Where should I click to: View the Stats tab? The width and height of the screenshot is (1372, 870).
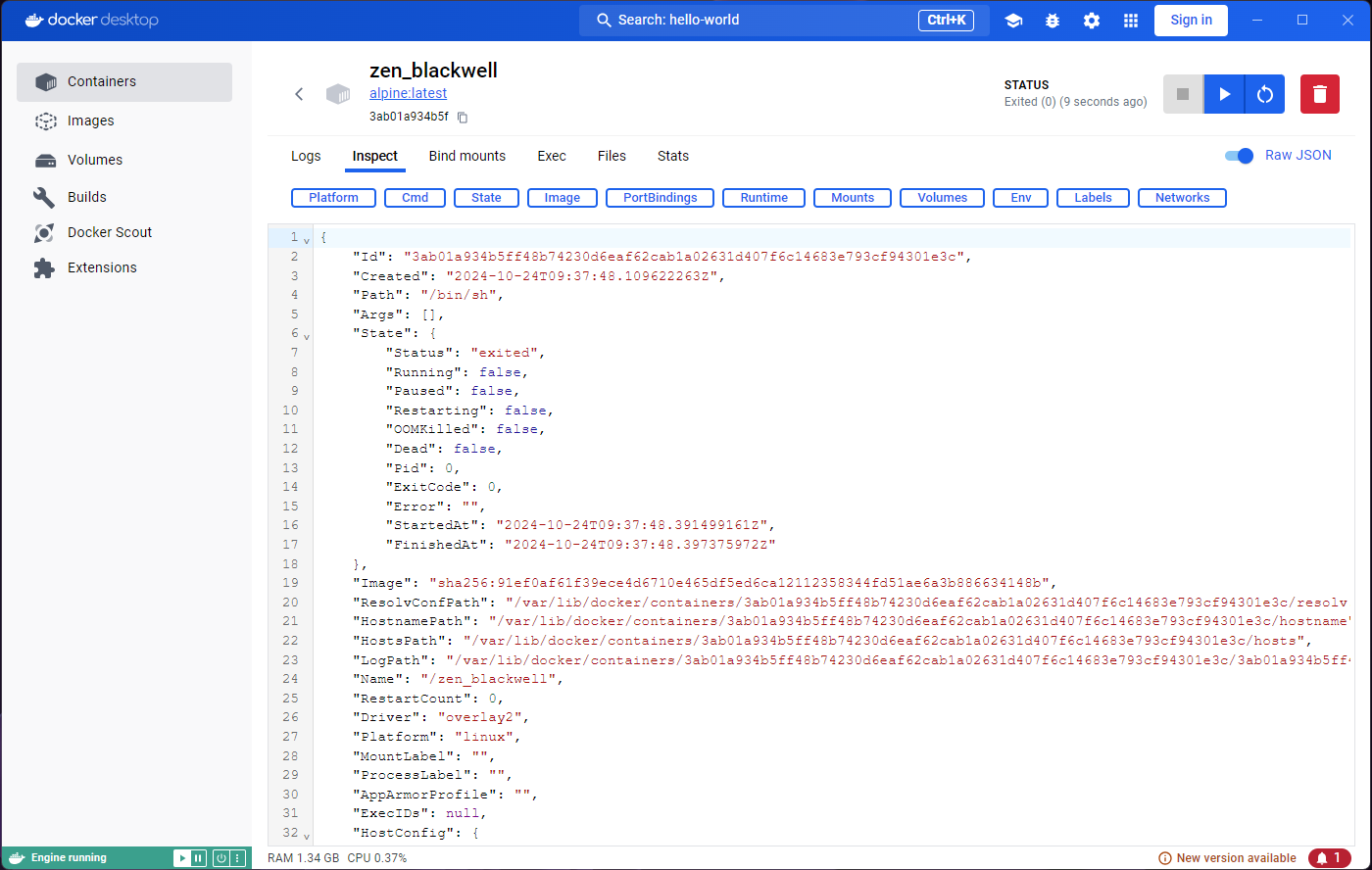673,156
